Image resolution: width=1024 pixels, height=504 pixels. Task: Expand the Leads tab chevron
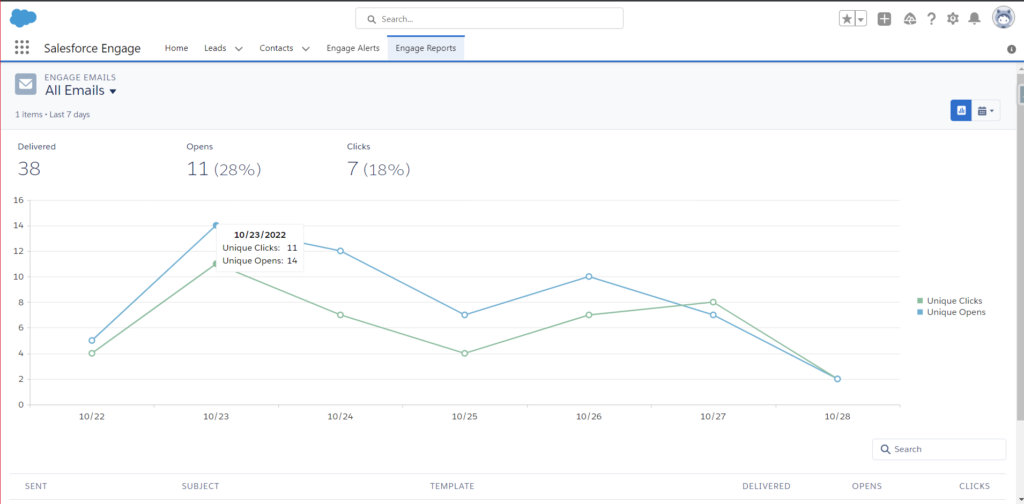click(238, 49)
